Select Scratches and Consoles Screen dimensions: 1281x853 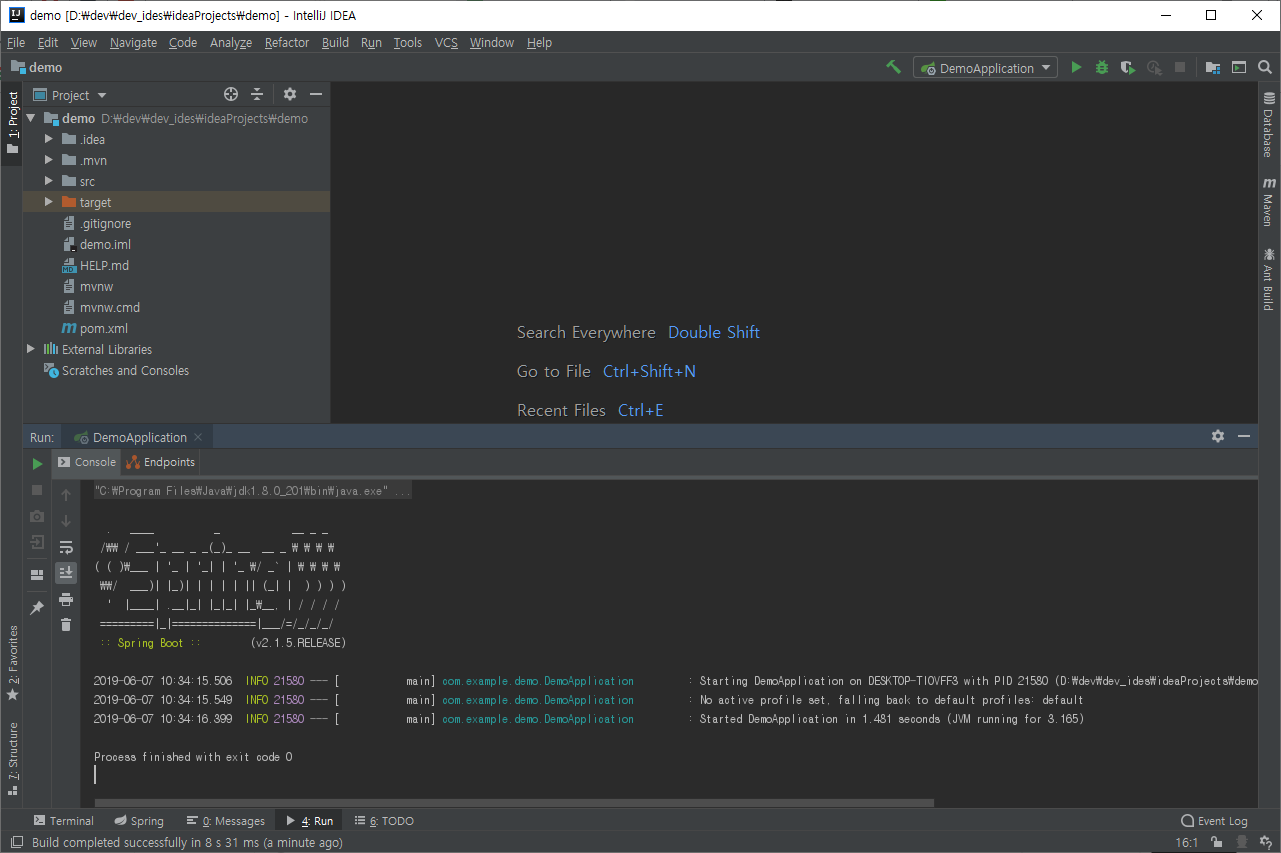[125, 370]
